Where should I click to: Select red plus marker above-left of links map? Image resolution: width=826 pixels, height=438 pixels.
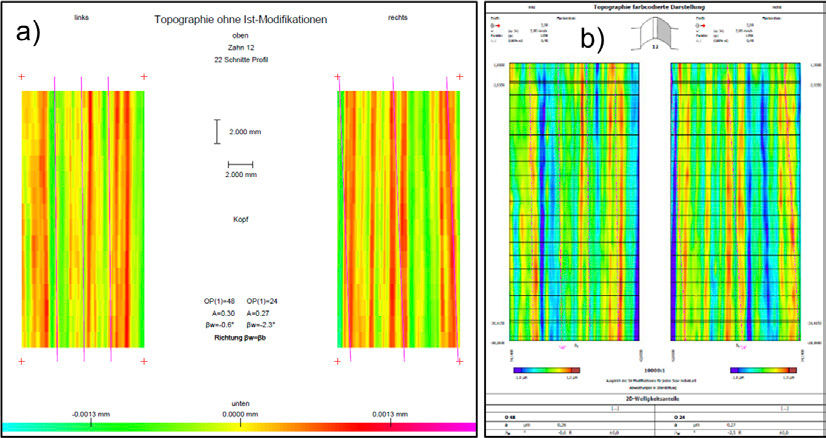pos(22,77)
